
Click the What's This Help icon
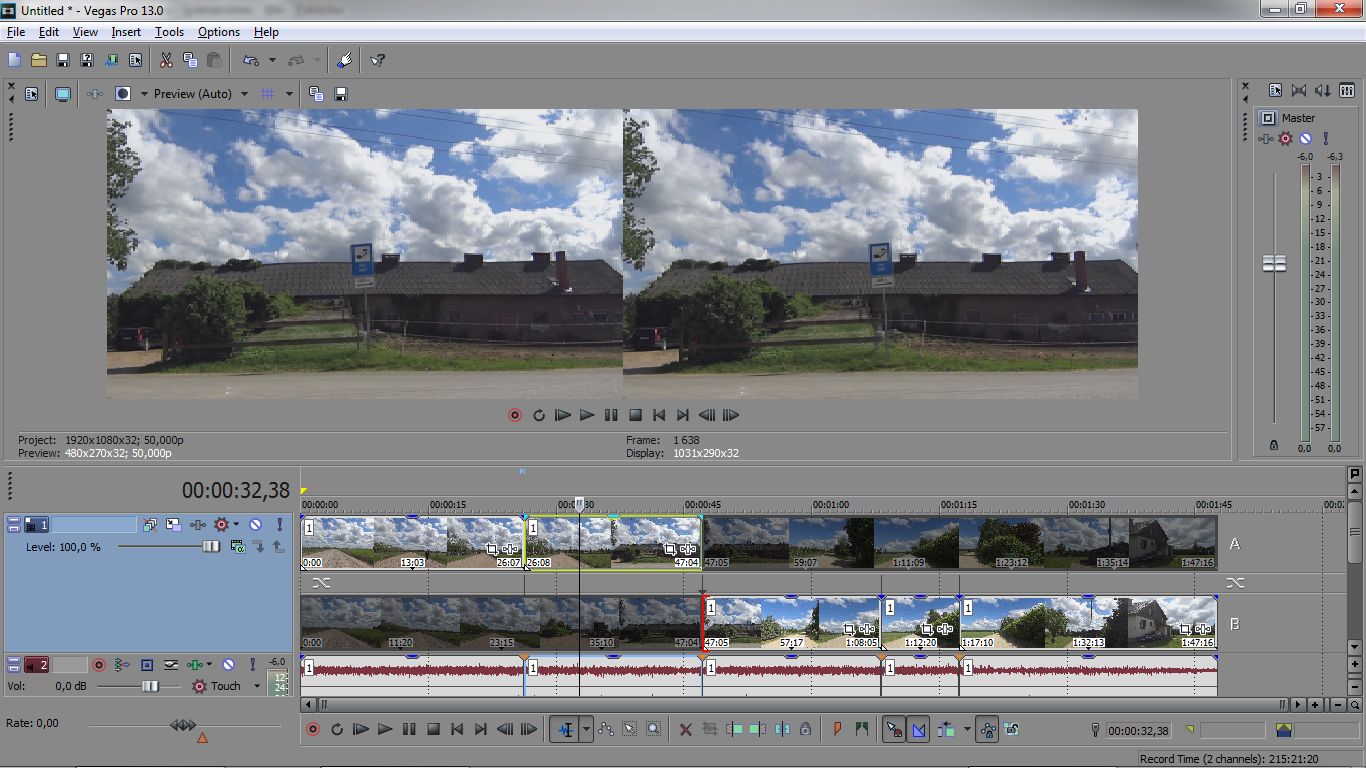coord(377,61)
